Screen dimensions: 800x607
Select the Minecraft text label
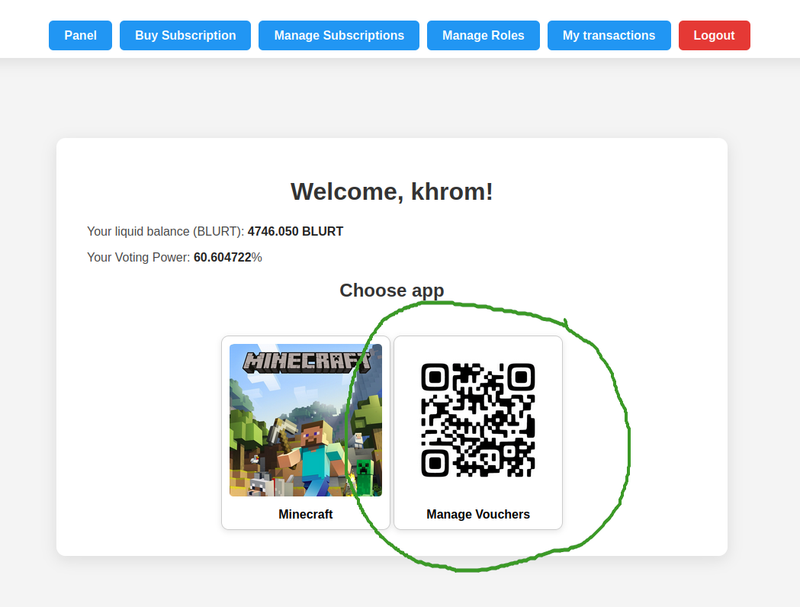click(305, 514)
